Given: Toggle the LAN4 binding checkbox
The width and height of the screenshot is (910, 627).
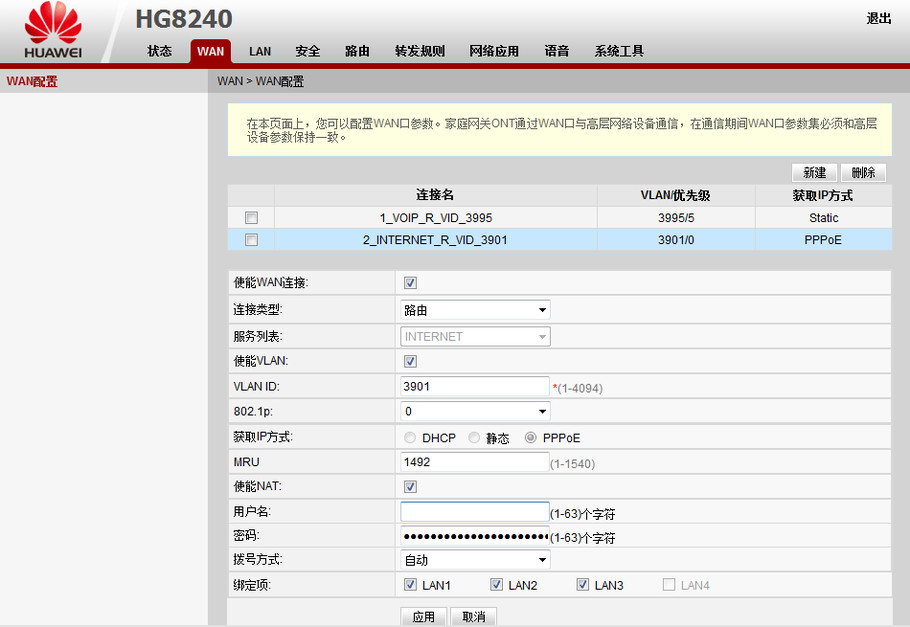Looking at the screenshot, I should [669, 584].
